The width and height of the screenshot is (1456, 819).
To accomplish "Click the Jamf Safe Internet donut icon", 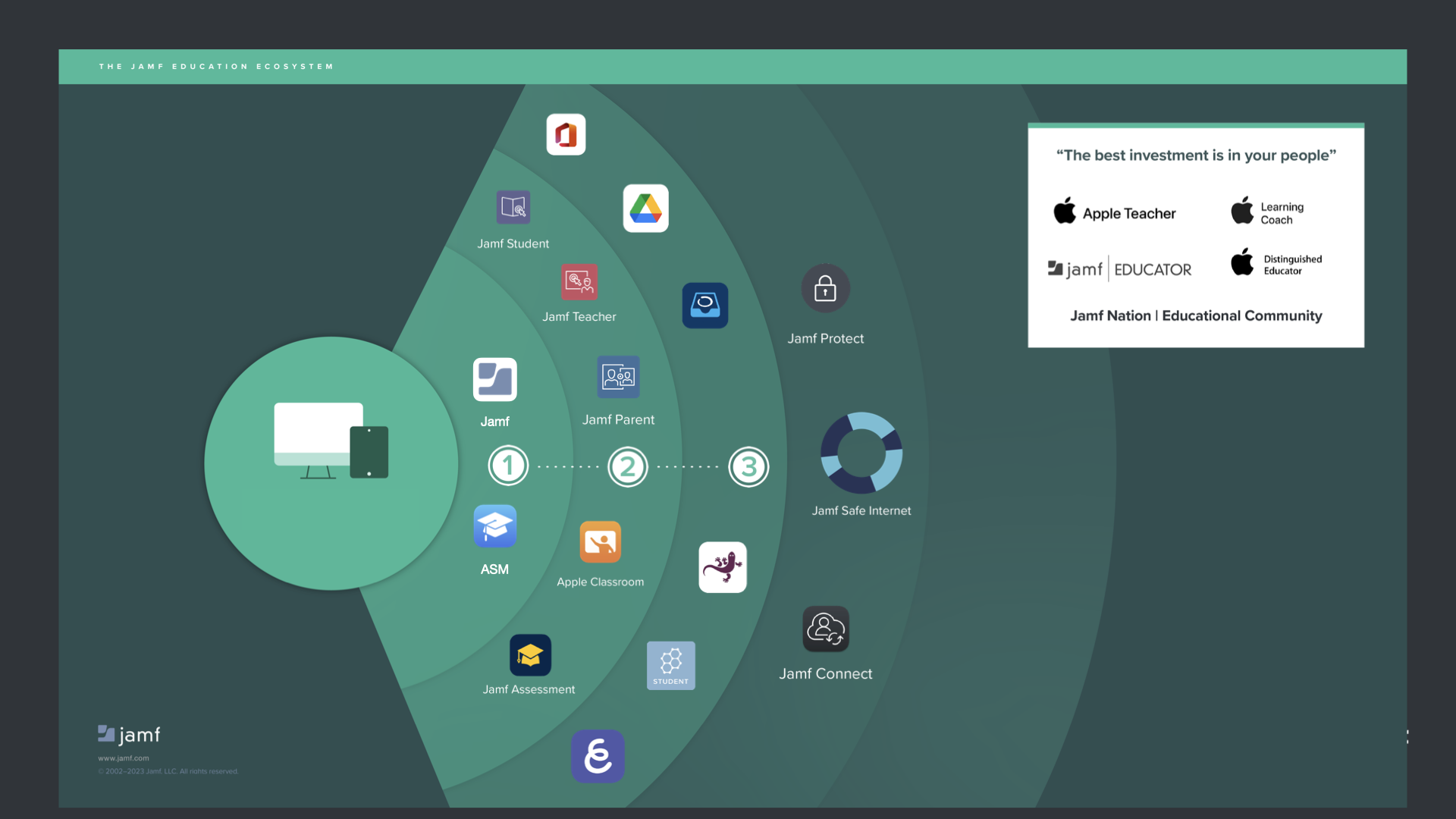I will [861, 453].
